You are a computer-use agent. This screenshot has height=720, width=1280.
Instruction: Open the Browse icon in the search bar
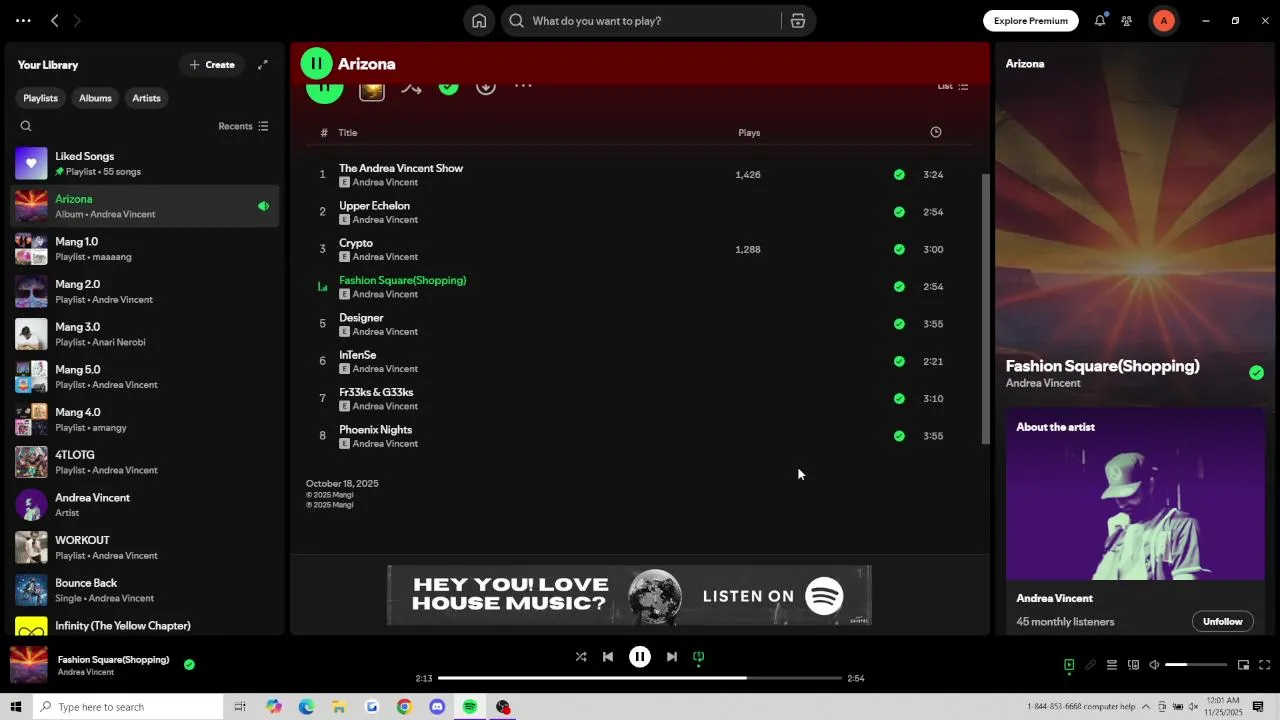click(798, 21)
